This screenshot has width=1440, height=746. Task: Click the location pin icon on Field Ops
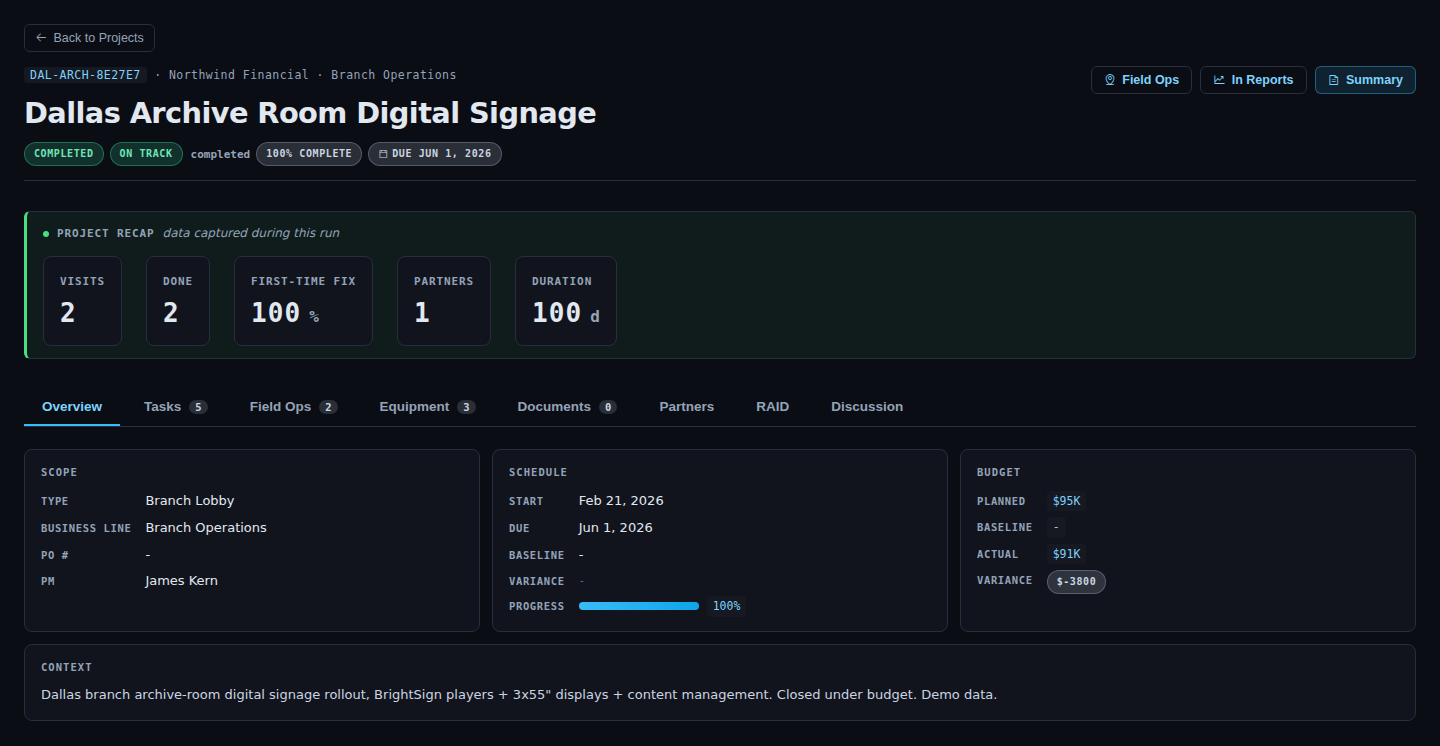(x=1109, y=80)
